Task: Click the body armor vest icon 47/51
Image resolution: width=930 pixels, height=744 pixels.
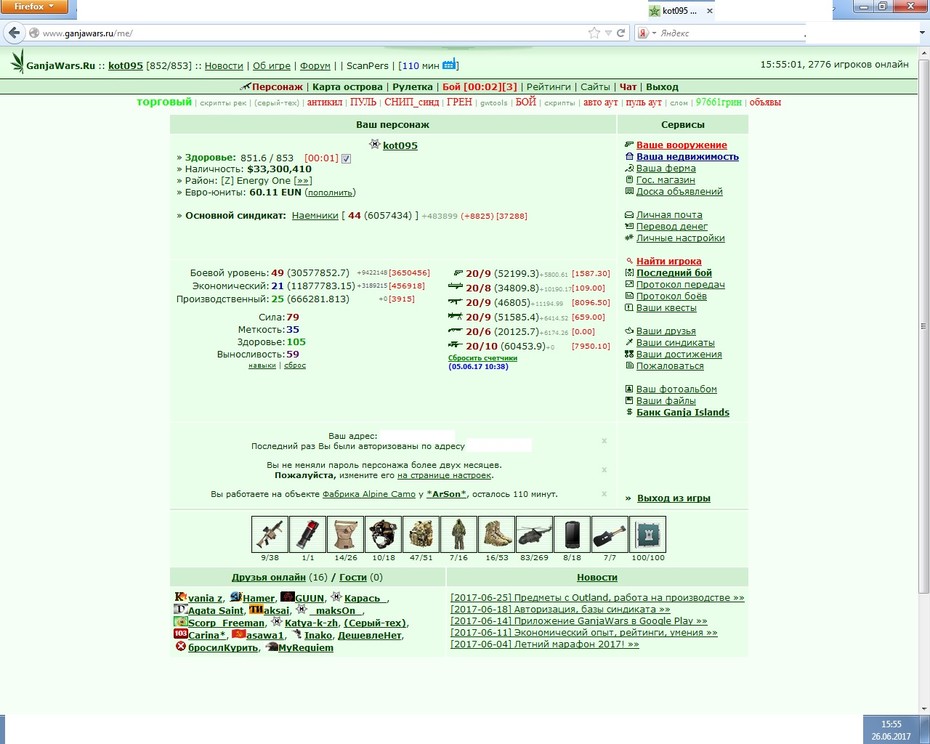Action: (x=421, y=535)
